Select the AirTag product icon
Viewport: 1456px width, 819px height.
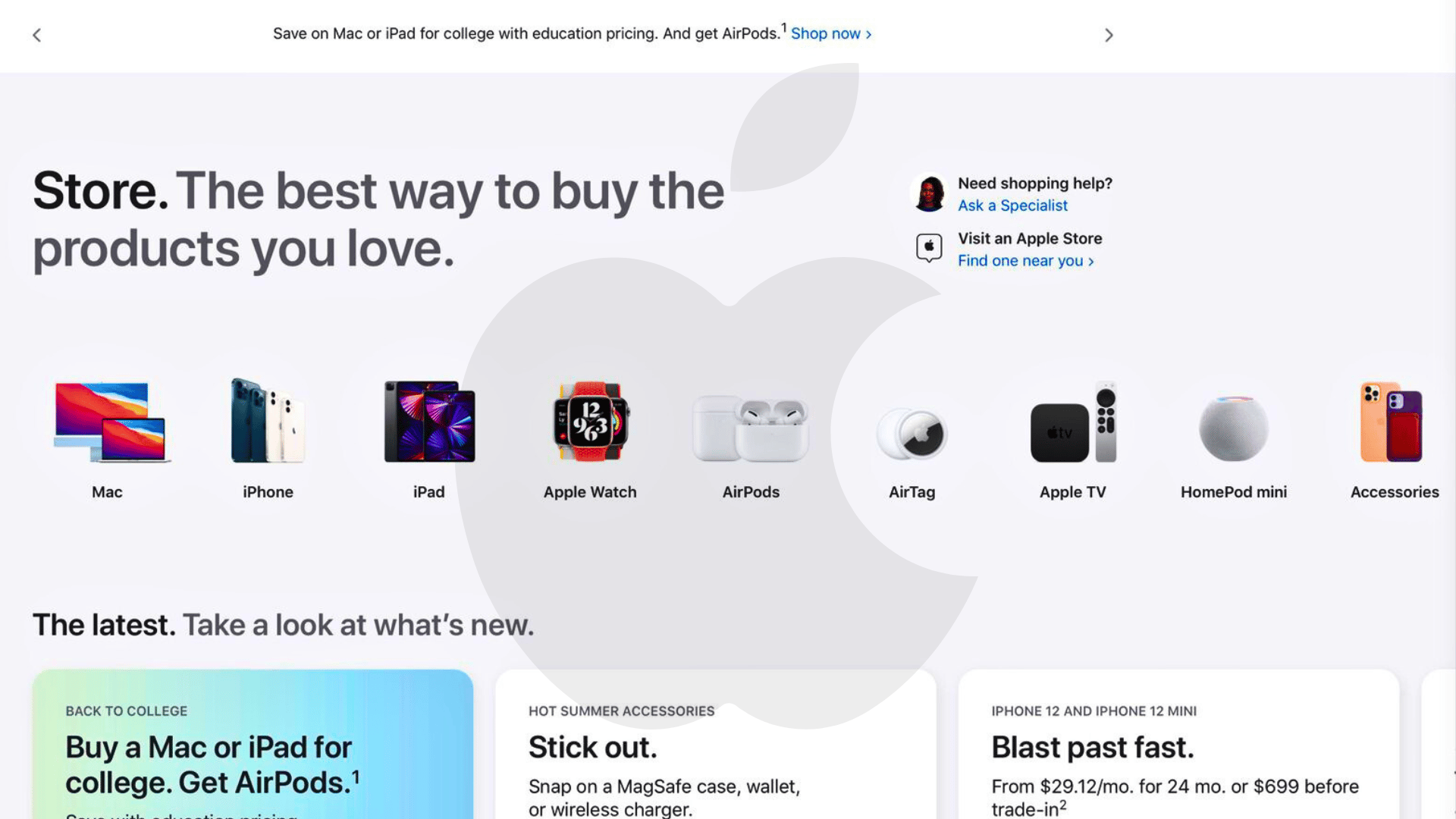coord(912,434)
